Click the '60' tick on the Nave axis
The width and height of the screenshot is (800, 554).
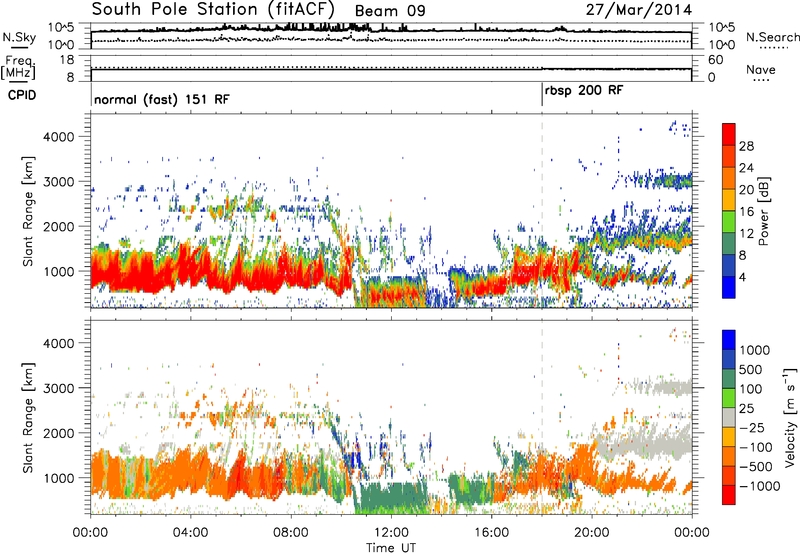pos(716,60)
